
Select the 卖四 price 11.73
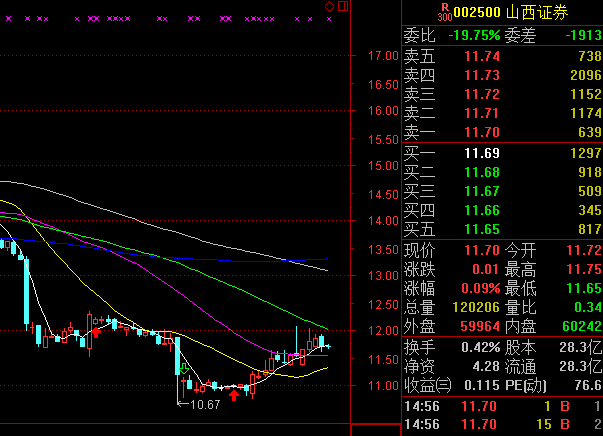point(482,75)
